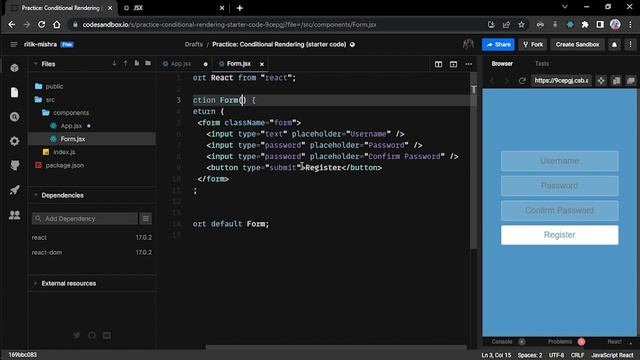Click the Username field in preview

[560, 161]
